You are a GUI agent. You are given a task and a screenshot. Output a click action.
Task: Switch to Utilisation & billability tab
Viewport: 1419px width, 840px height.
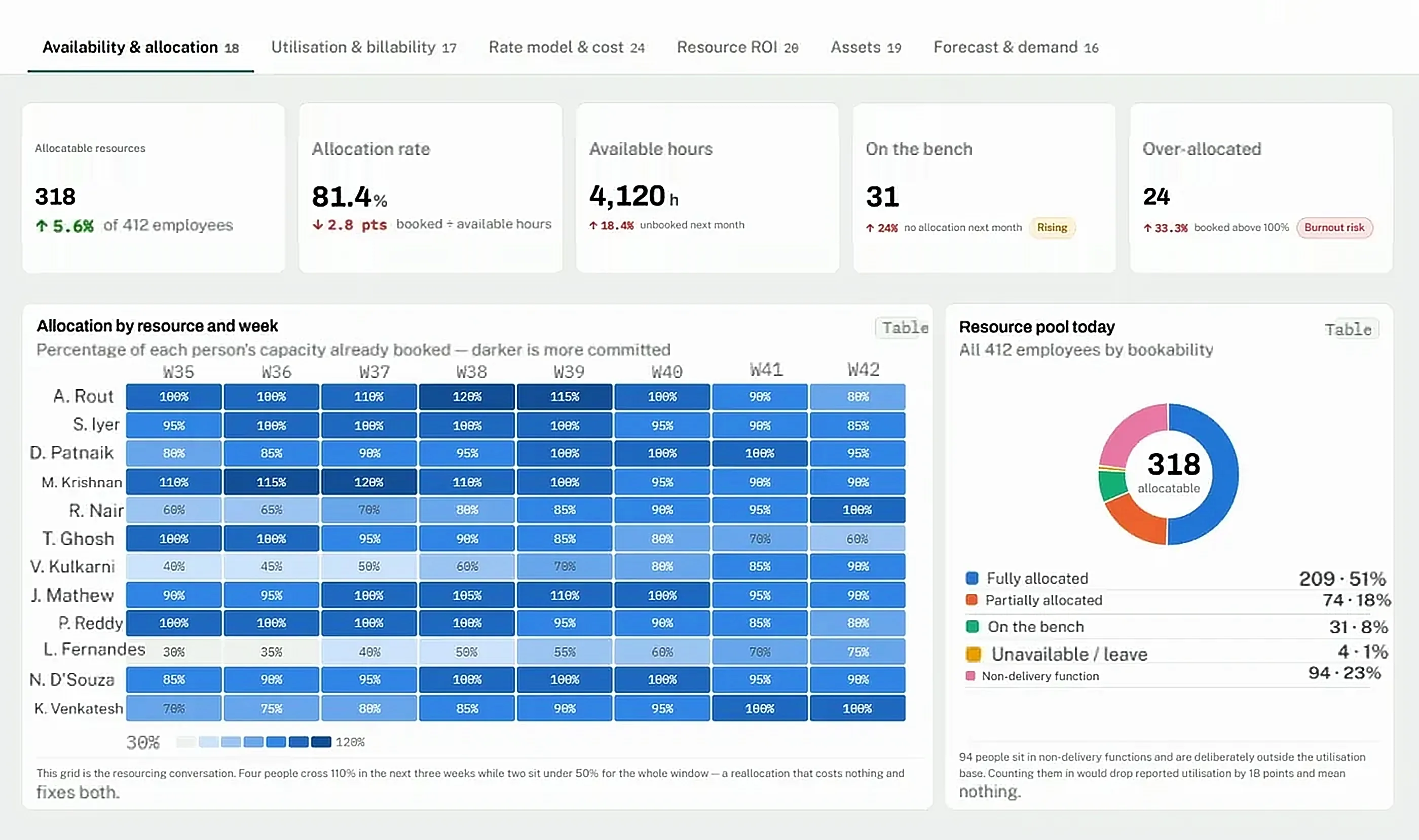363,47
